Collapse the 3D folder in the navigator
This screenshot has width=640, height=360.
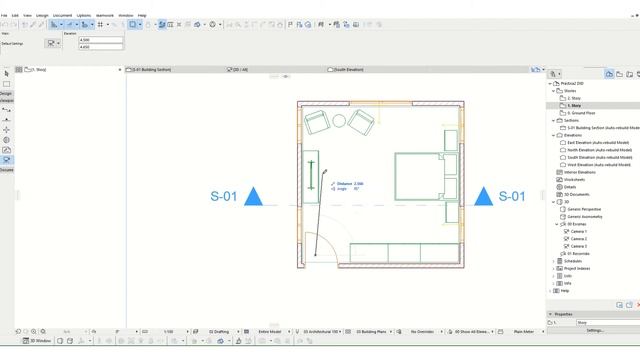pyautogui.click(x=554, y=202)
